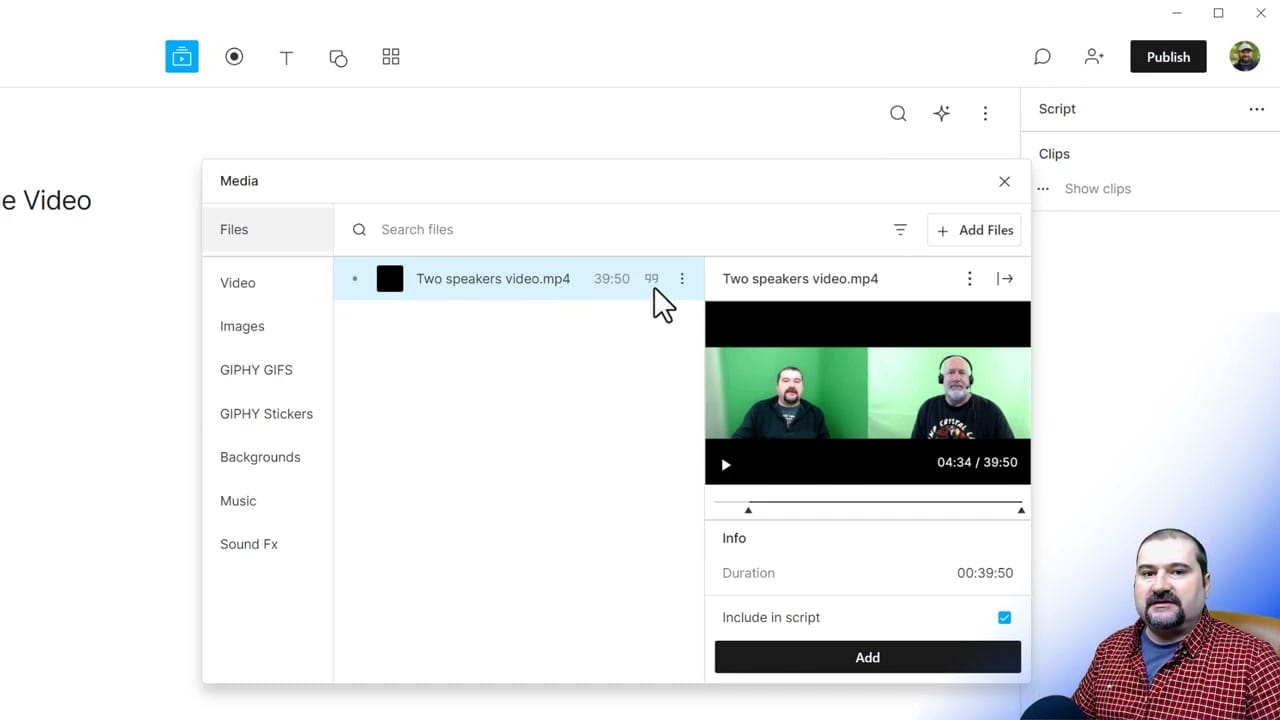Select the Text tool icon

pyautogui.click(x=286, y=57)
